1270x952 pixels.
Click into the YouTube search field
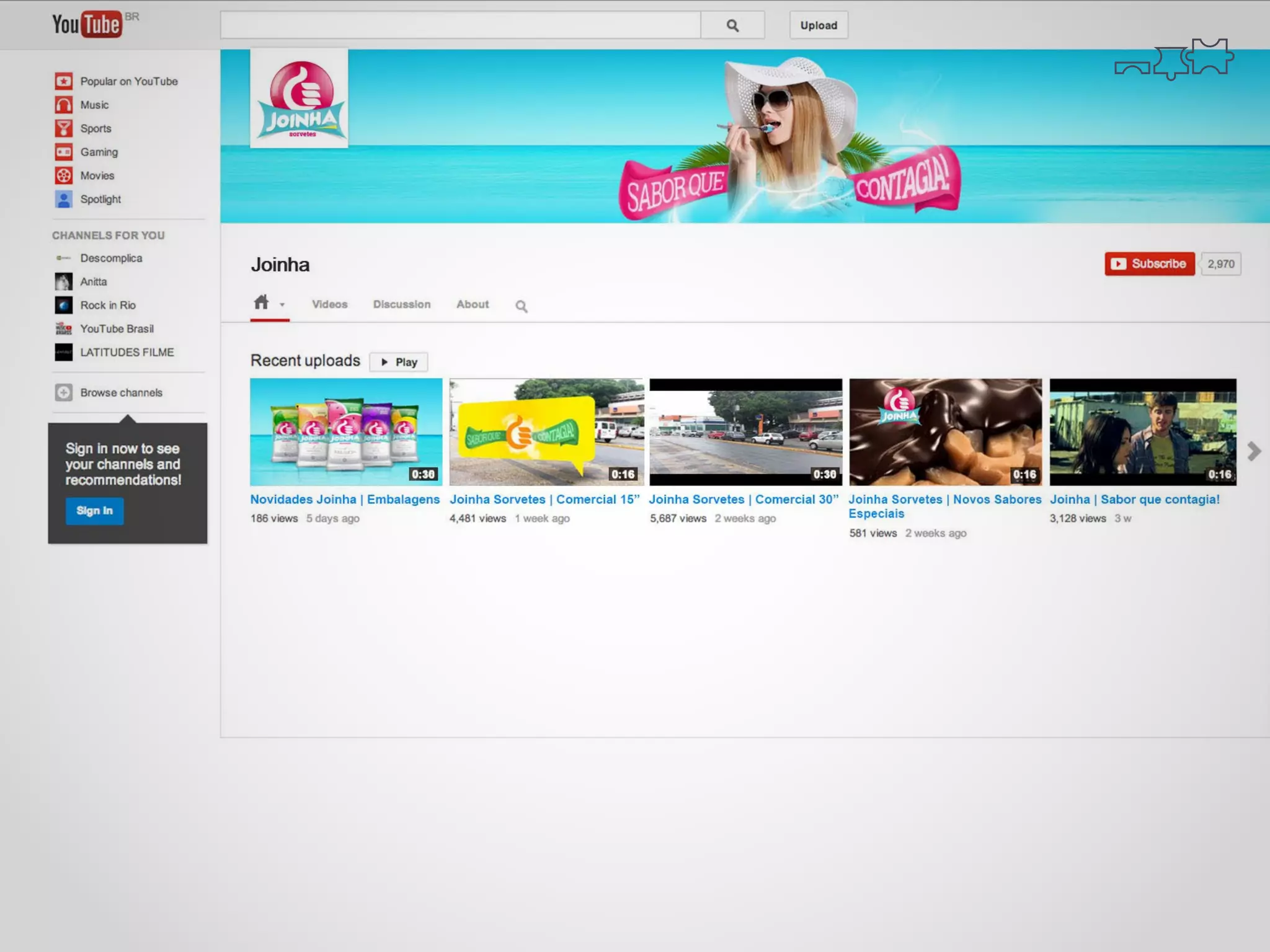click(460, 25)
